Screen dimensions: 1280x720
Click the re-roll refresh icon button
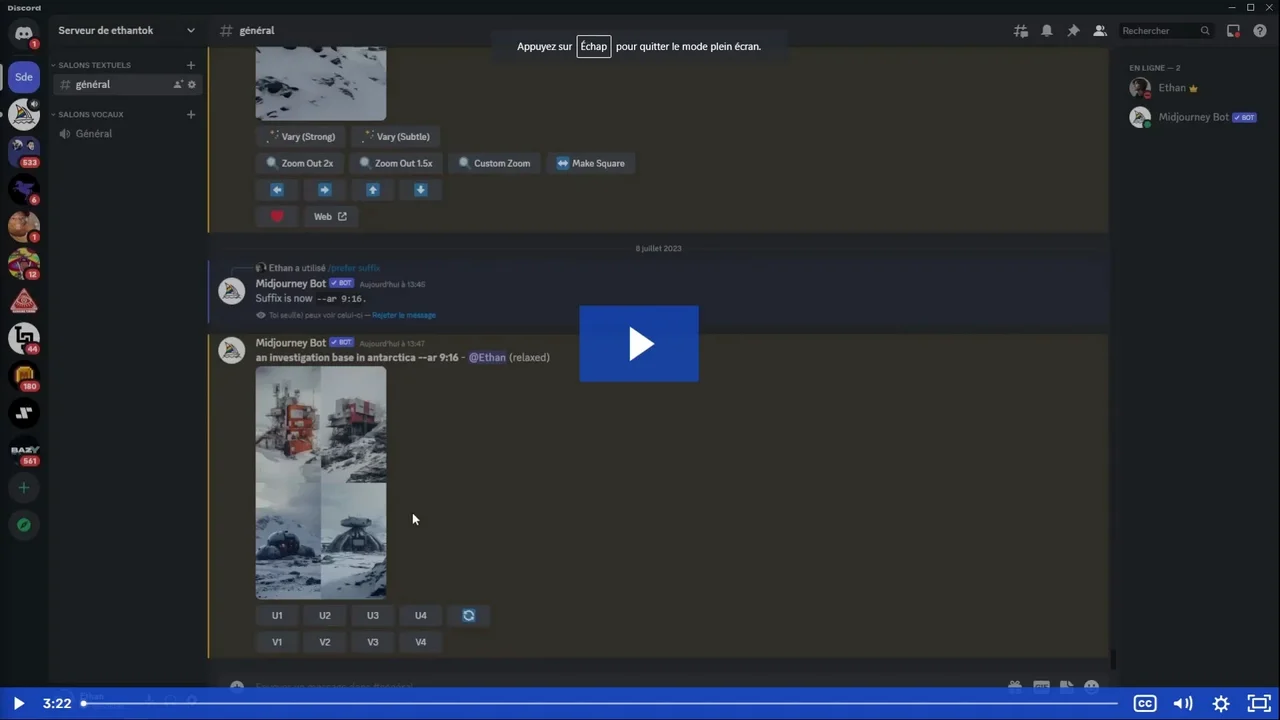coord(468,616)
